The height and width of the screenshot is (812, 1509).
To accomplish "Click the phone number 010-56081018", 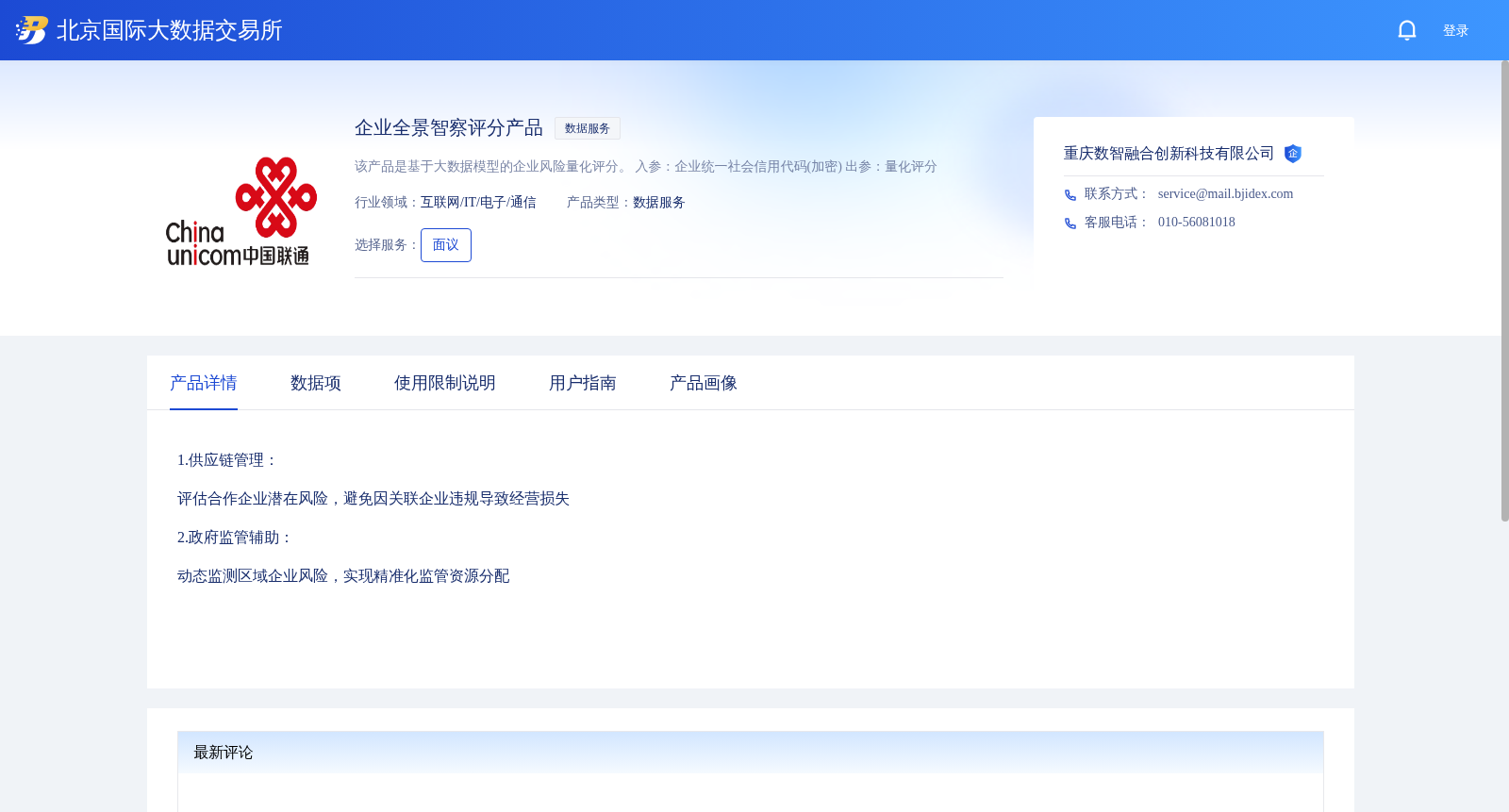I will pyautogui.click(x=1196, y=223).
